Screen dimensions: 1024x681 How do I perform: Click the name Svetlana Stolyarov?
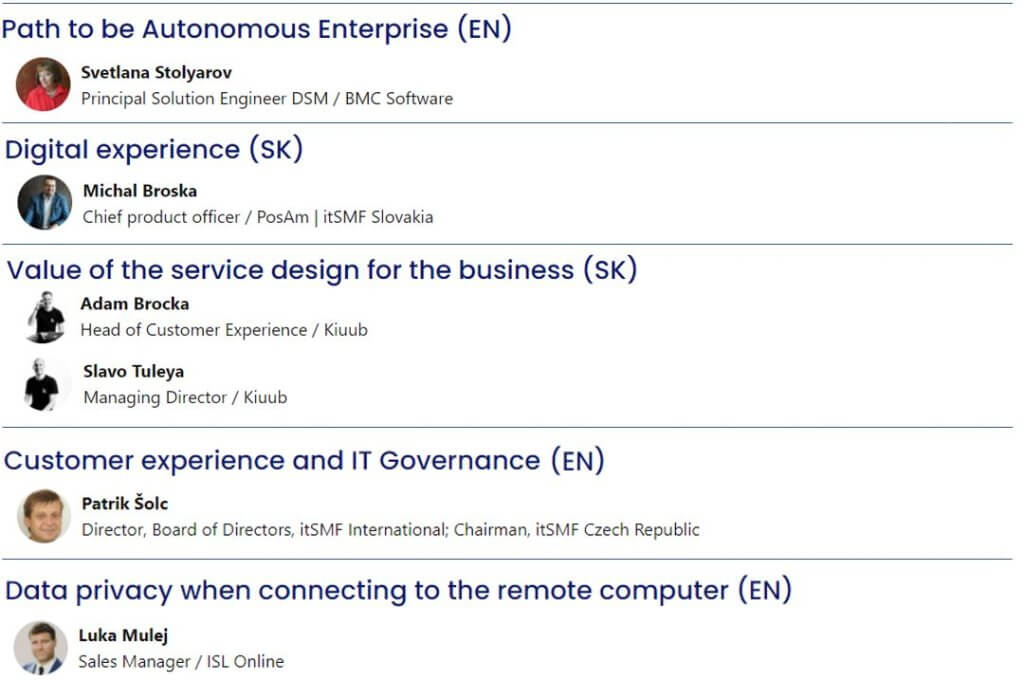click(156, 72)
